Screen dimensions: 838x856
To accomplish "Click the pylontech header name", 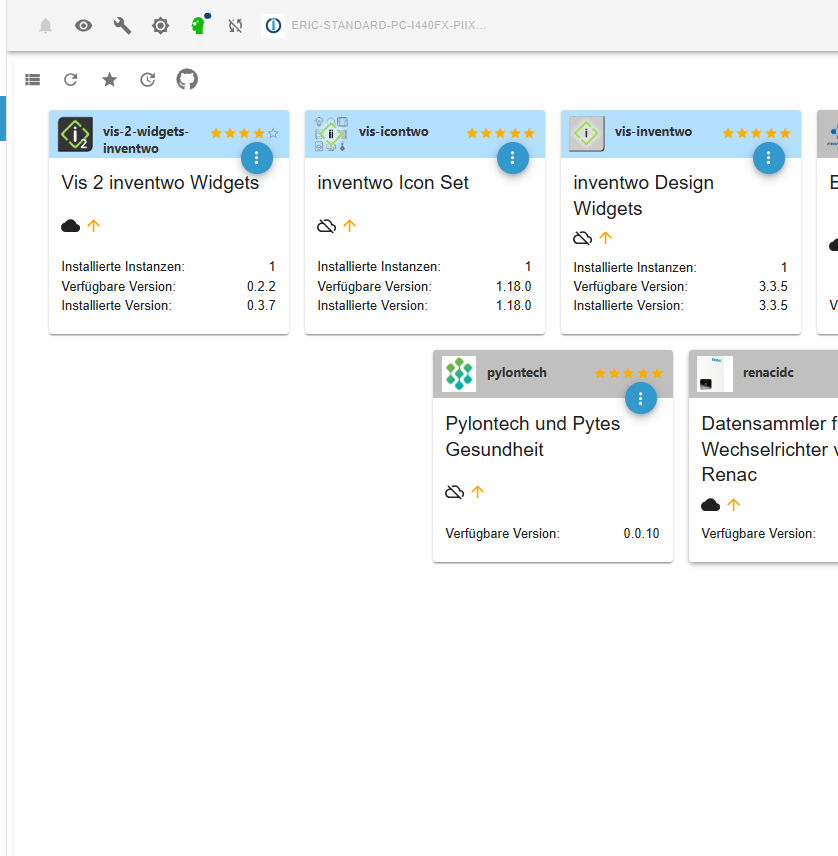I will 517,373.
